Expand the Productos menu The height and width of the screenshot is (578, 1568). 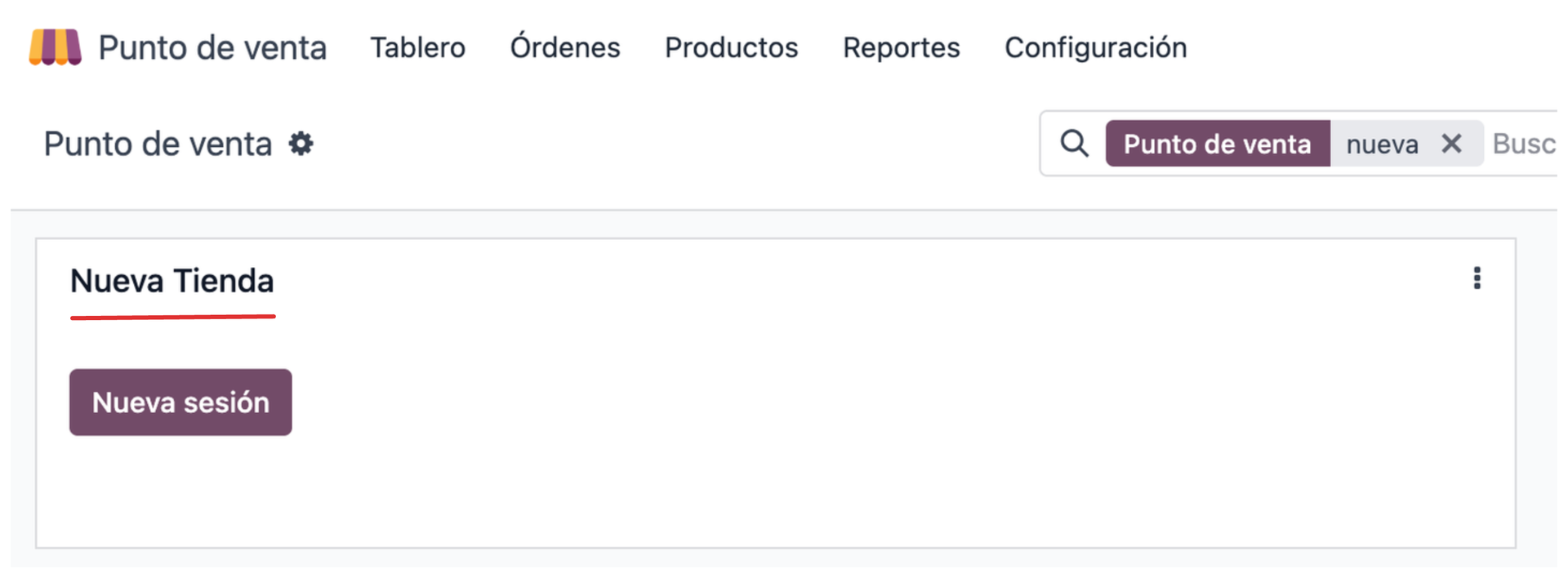[731, 47]
